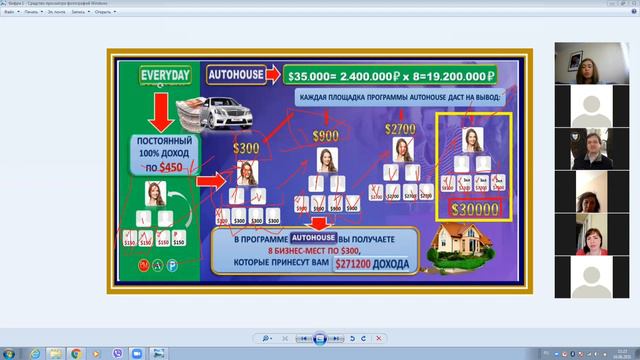Viewport: 640px width, 360px height.
Task: Delete the photo with the red X
Action: 379,338
